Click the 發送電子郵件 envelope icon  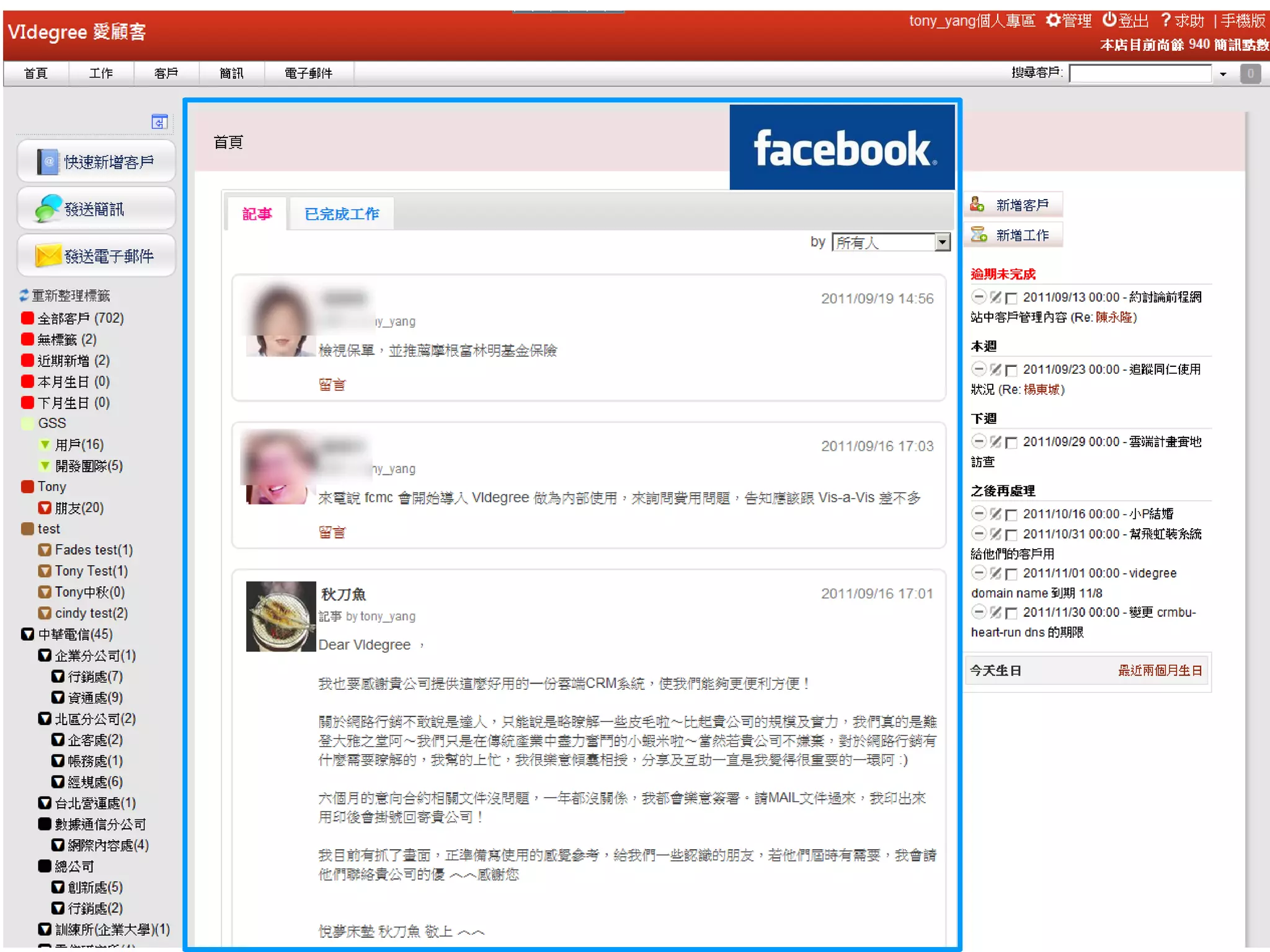(48, 255)
